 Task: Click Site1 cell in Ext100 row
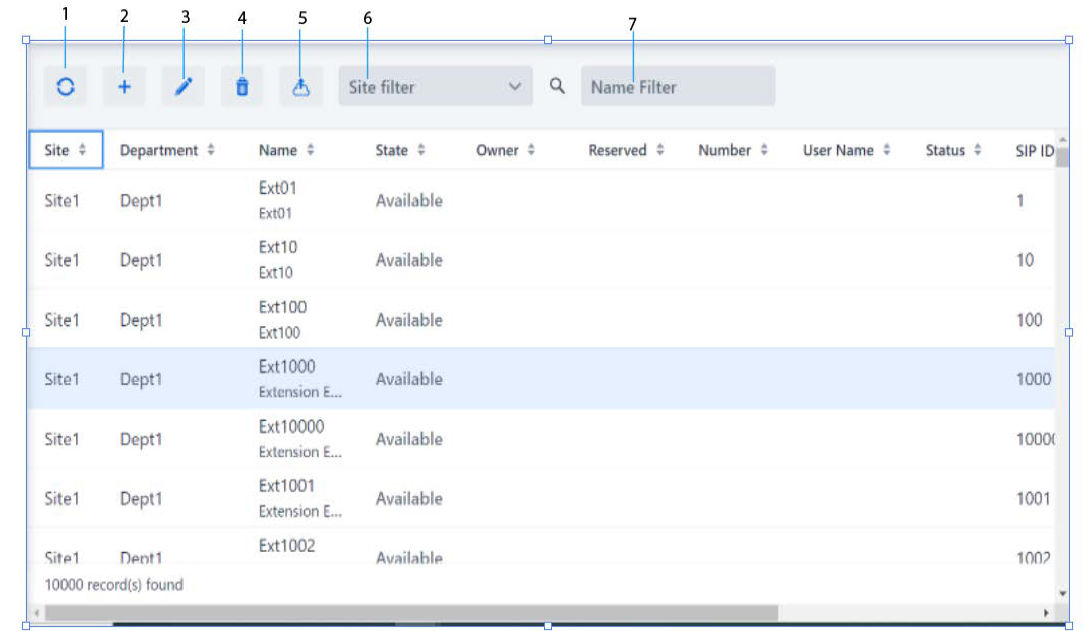(61, 320)
